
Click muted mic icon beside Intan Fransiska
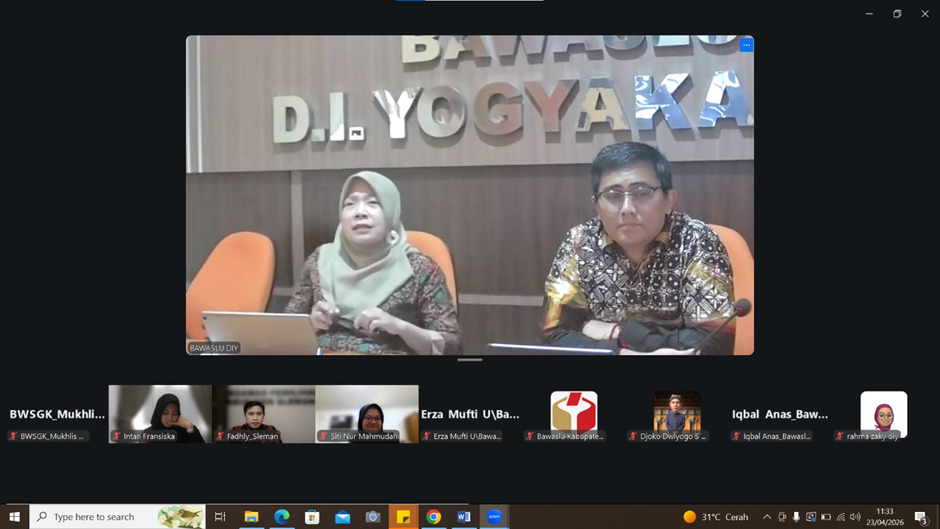(117, 436)
